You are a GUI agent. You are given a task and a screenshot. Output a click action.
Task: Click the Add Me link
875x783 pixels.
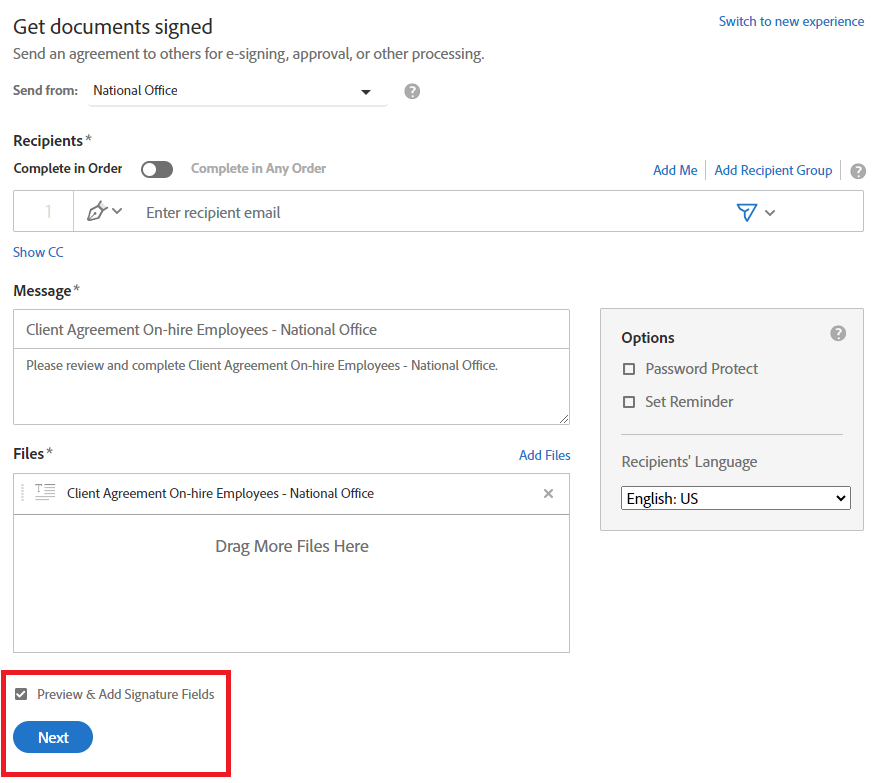tap(675, 170)
